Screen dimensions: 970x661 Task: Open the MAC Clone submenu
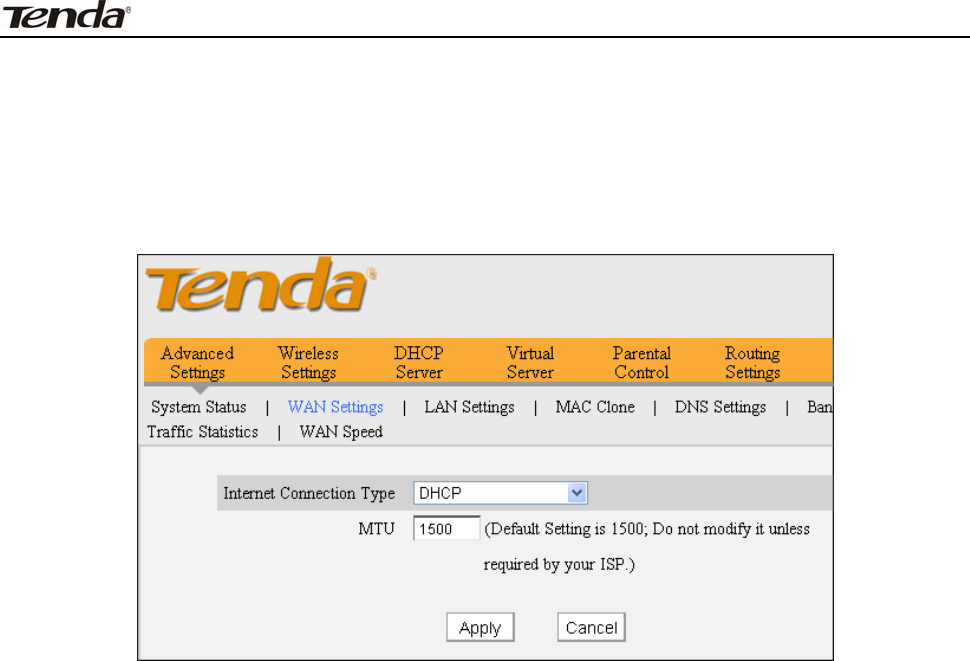[595, 407]
